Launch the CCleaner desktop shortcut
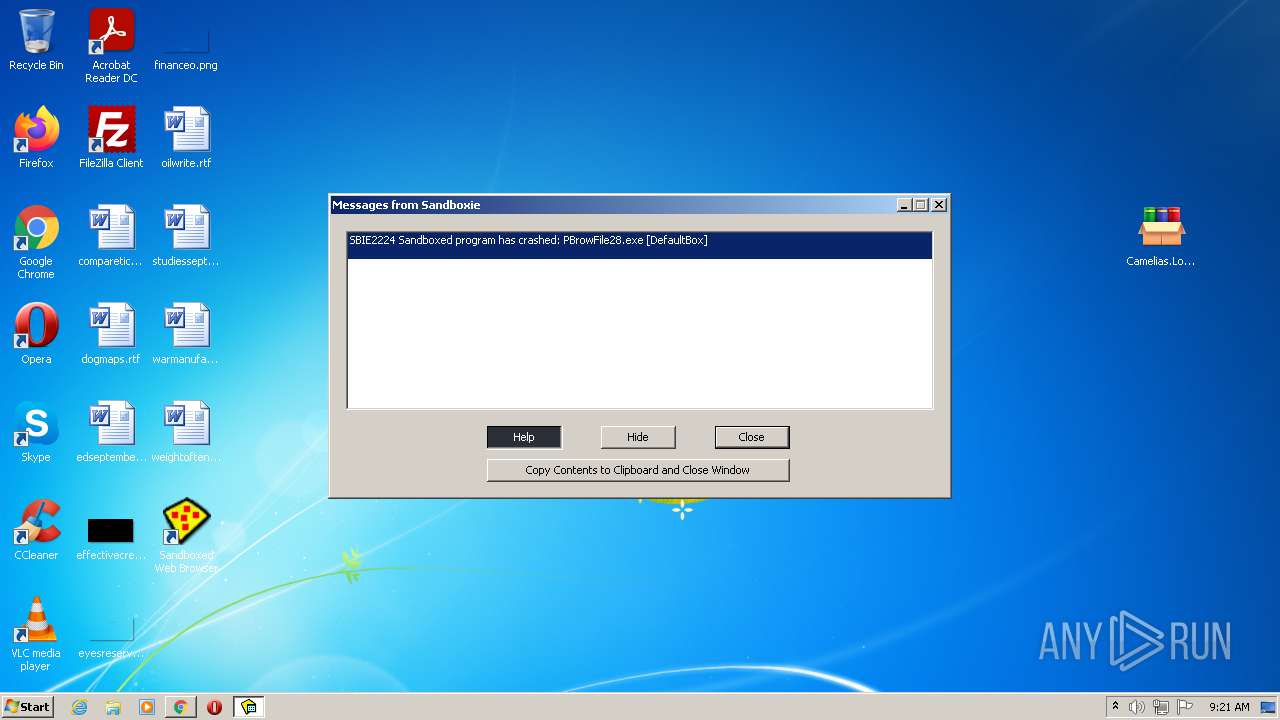The height and width of the screenshot is (720, 1280). pyautogui.click(x=36, y=530)
